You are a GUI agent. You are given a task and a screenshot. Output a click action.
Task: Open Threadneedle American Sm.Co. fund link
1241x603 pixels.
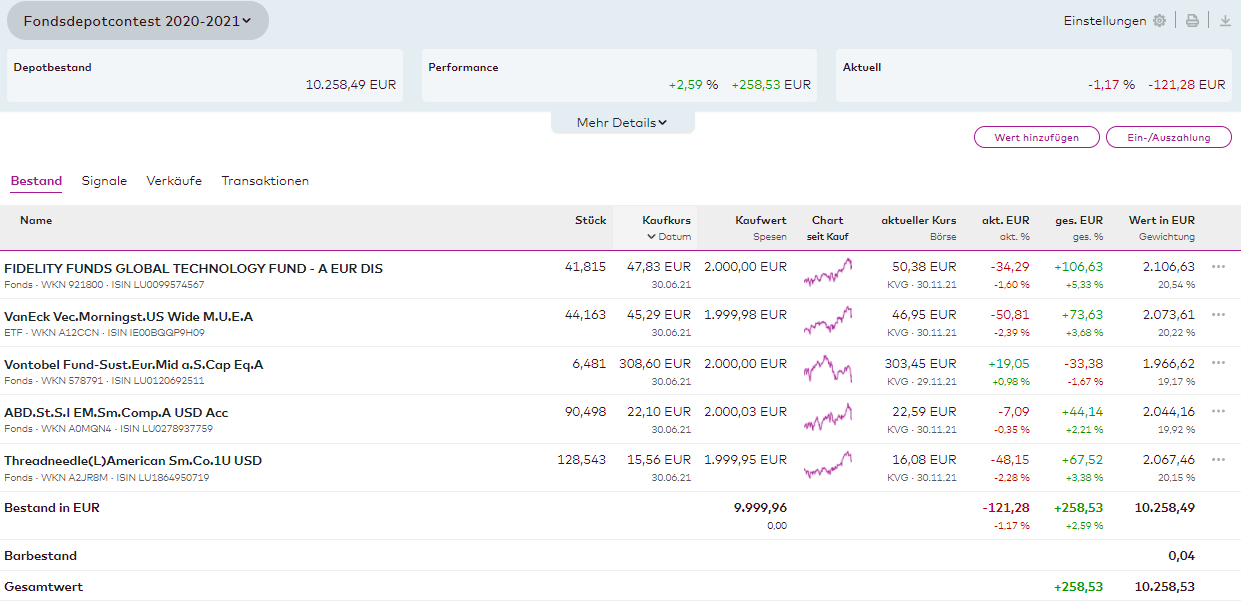coord(133,460)
